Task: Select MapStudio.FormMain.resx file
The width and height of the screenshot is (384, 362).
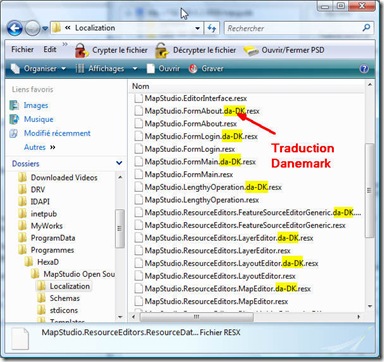Action: [184, 174]
